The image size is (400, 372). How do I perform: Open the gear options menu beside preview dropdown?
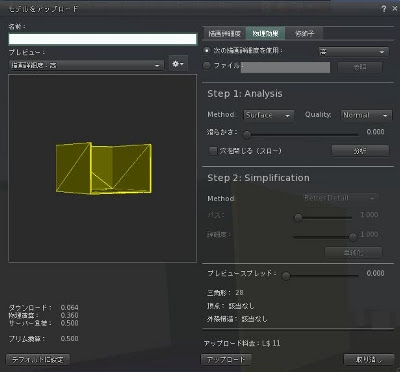178,63
